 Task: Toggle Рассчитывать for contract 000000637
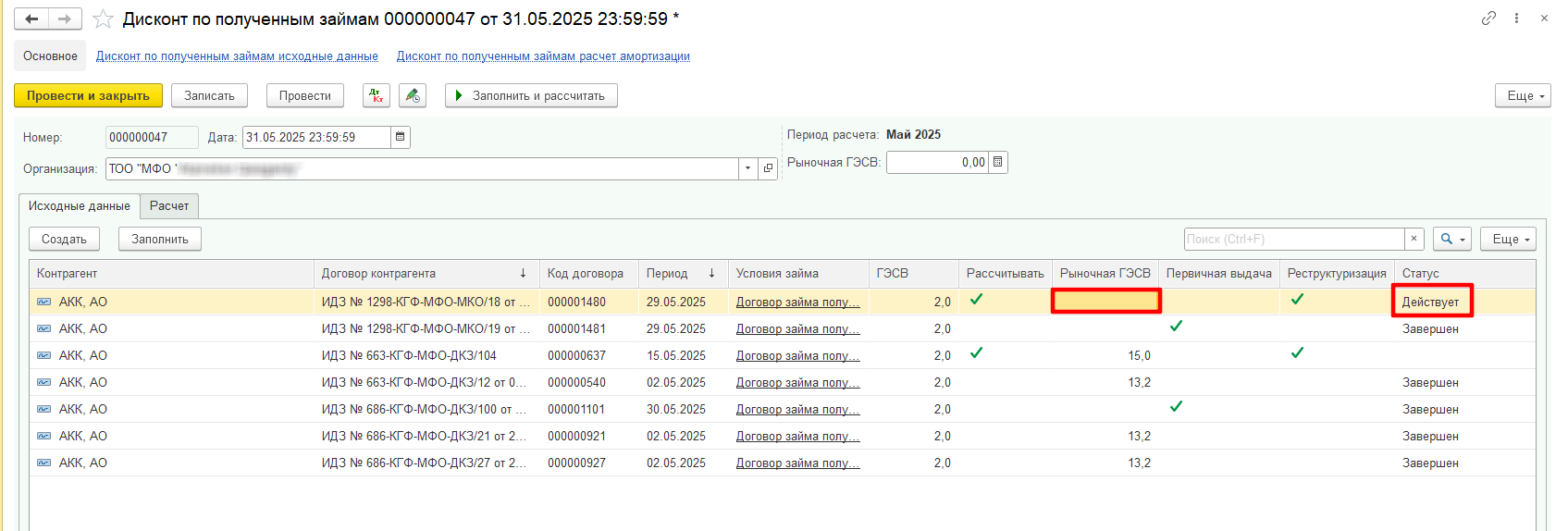coord(976,352)
